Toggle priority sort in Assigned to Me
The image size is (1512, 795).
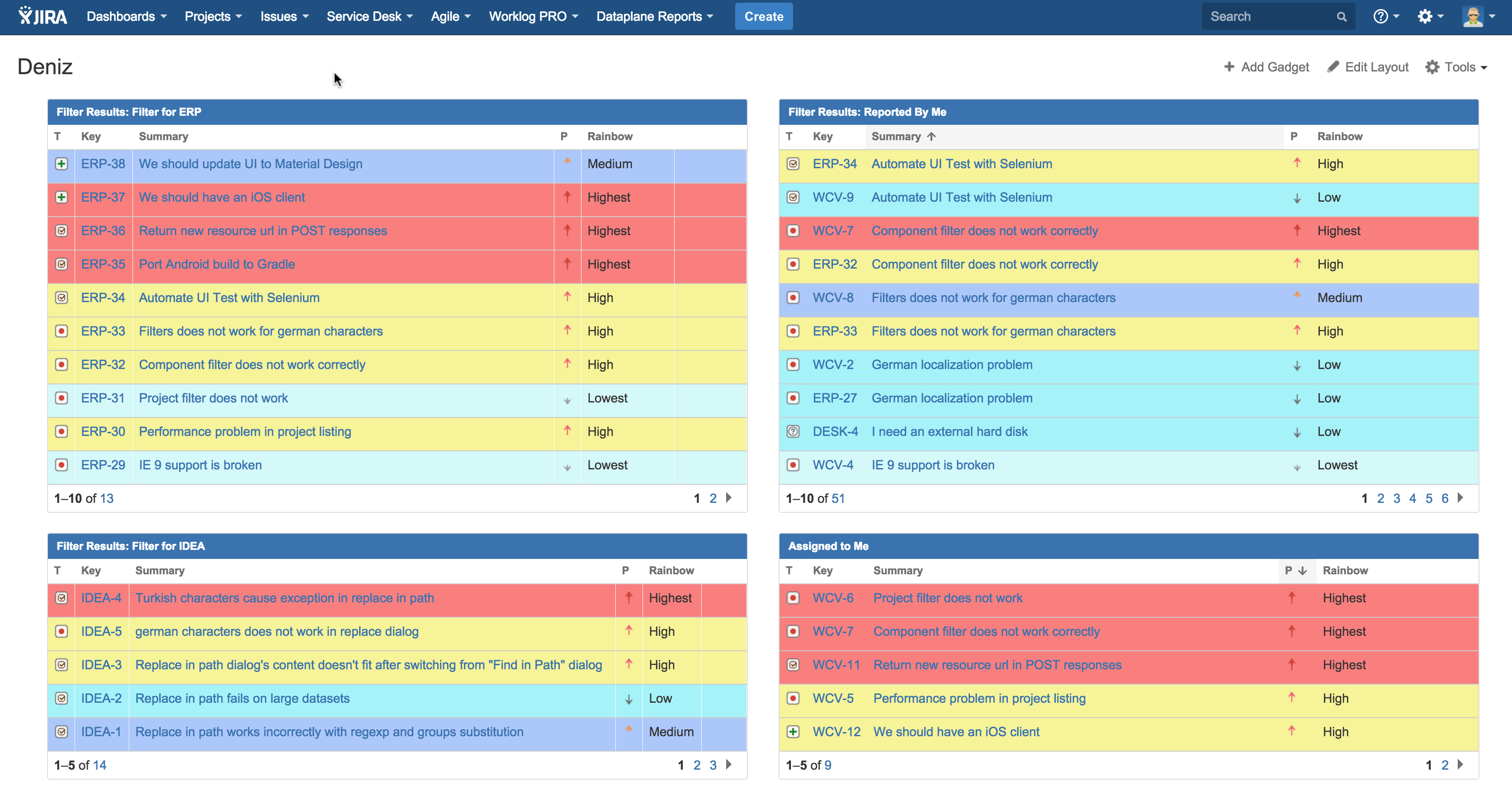coord(1295,570)
